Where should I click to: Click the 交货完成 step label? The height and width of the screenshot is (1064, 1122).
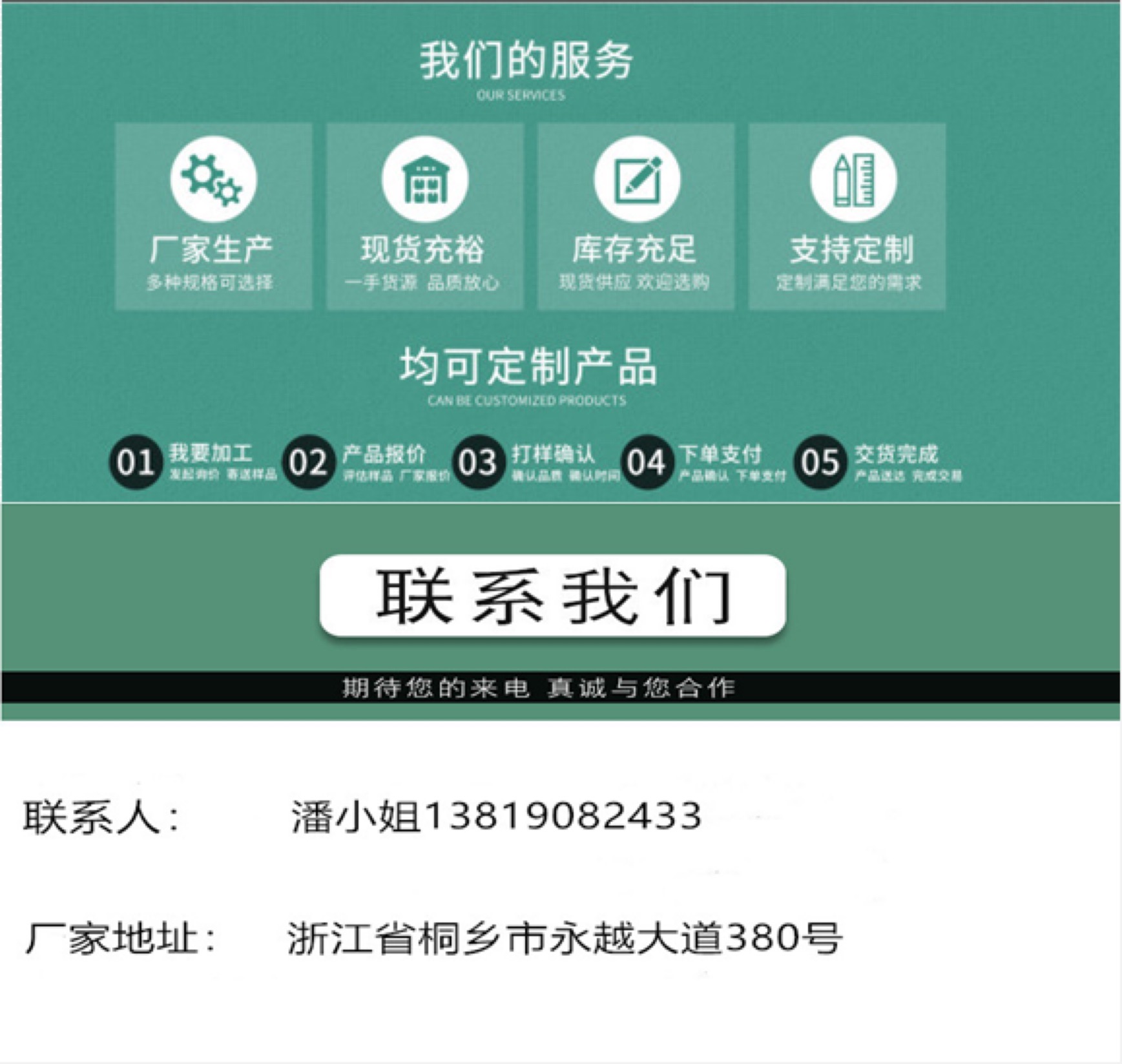click(x=896, y=454)
